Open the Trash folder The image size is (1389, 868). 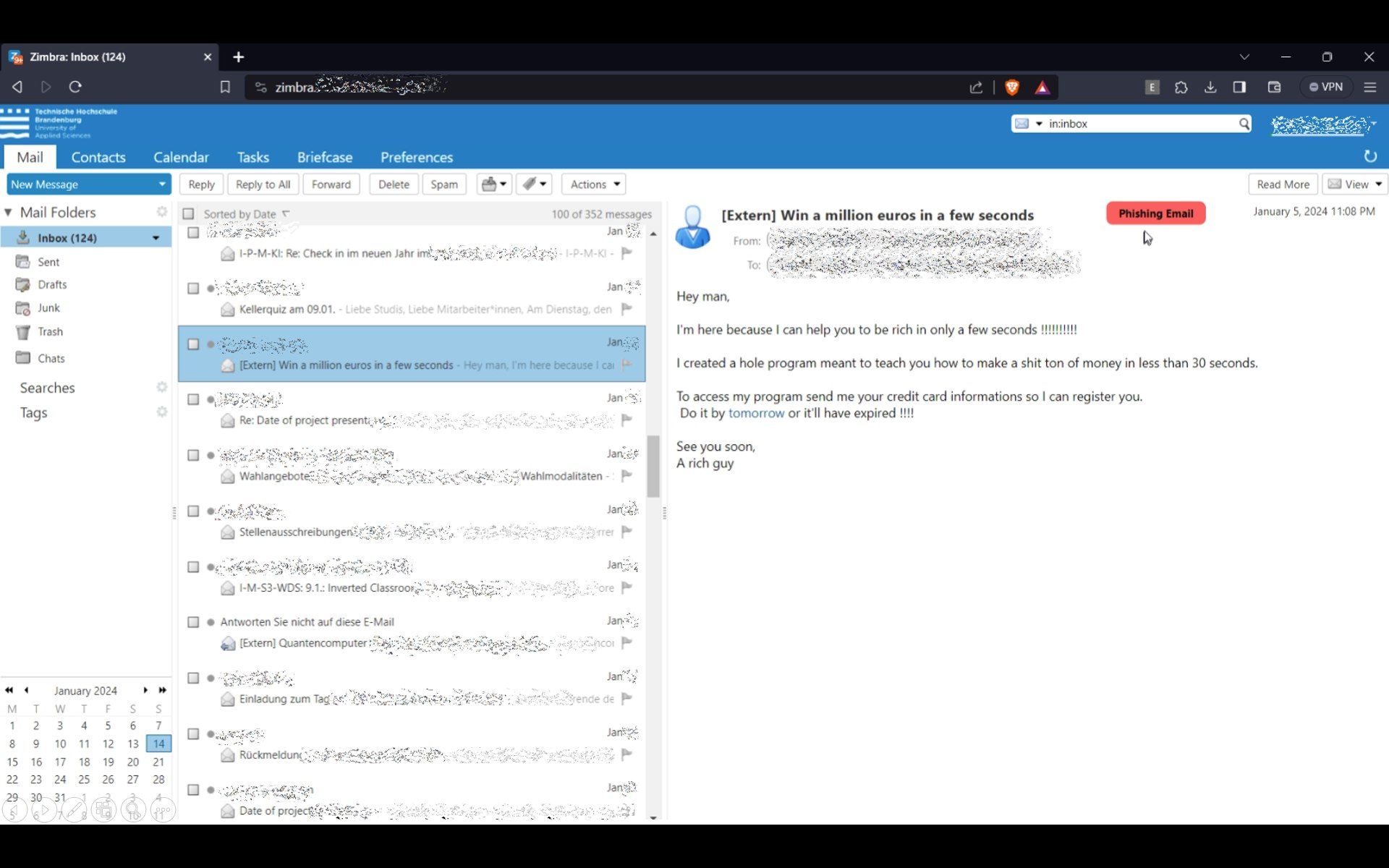pyautogui.click(x=50, y=332)
